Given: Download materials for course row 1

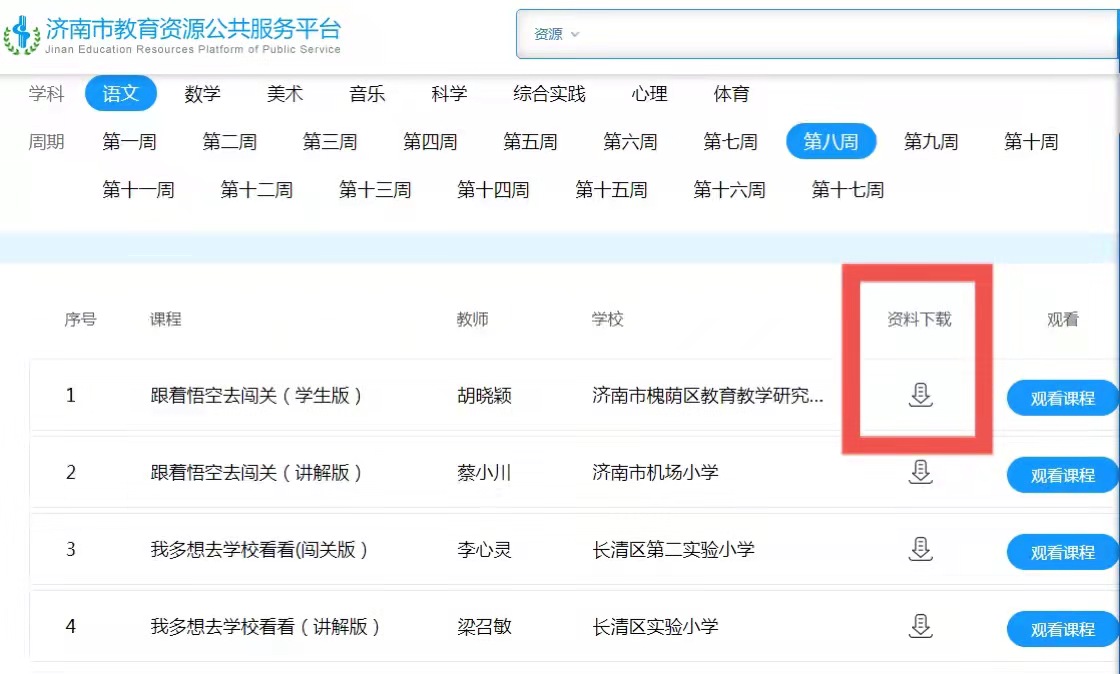Looking at the screenshot, I should pos(920,395).
